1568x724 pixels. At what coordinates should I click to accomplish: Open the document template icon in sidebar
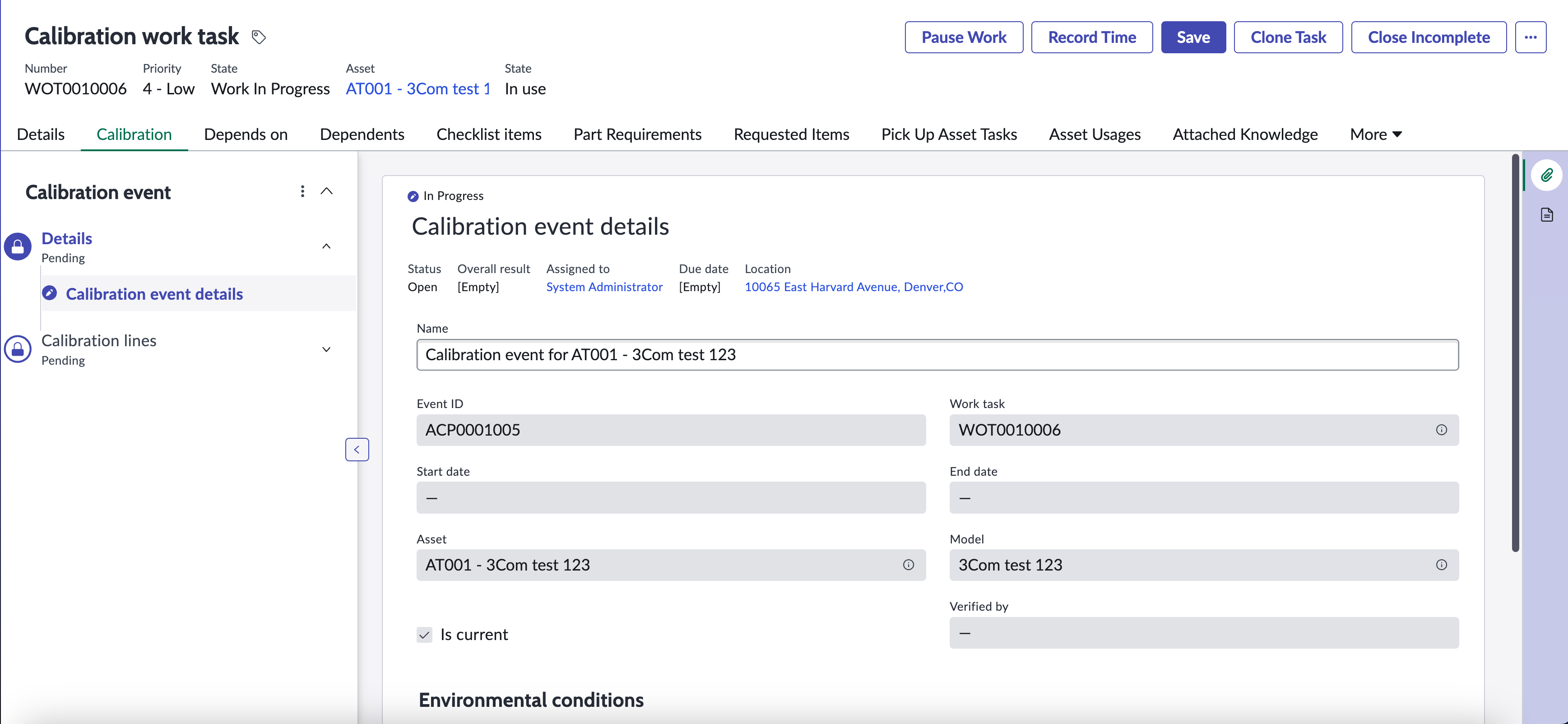pos(1546,214)
